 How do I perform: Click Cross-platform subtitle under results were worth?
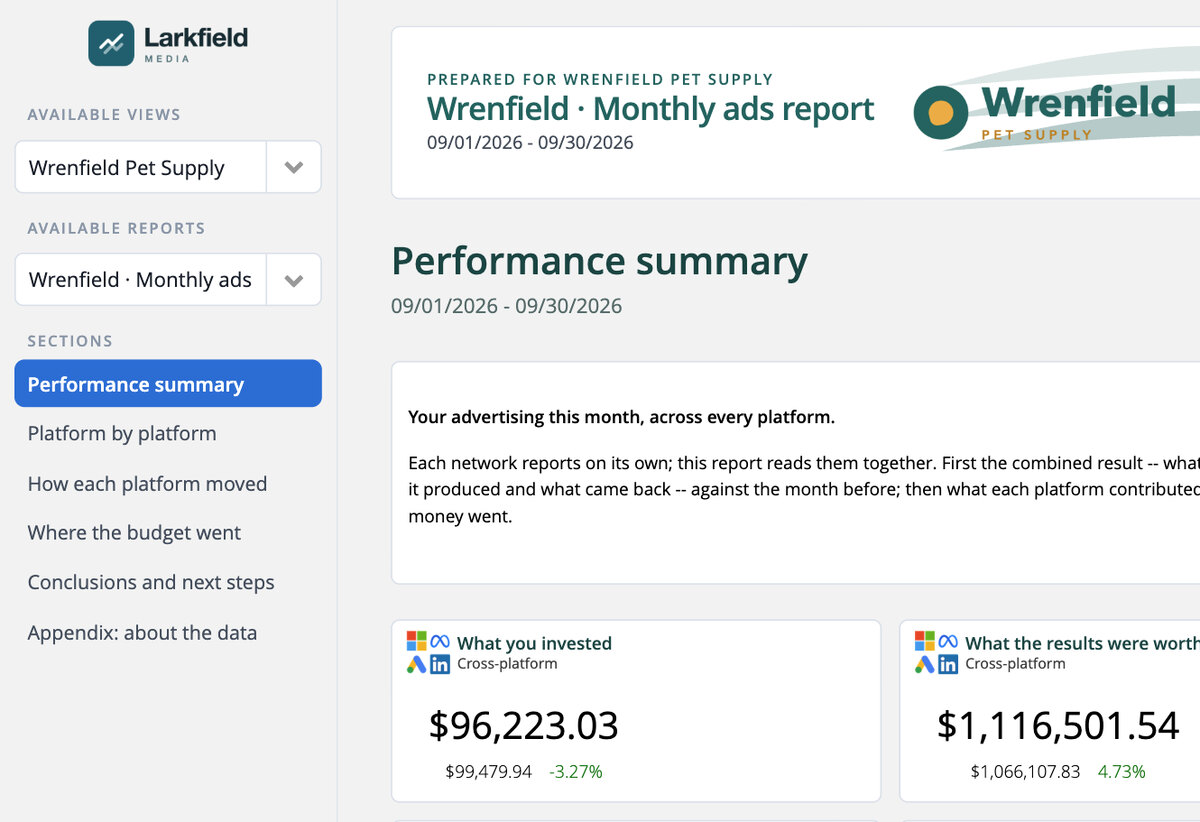click(1015, 664)
